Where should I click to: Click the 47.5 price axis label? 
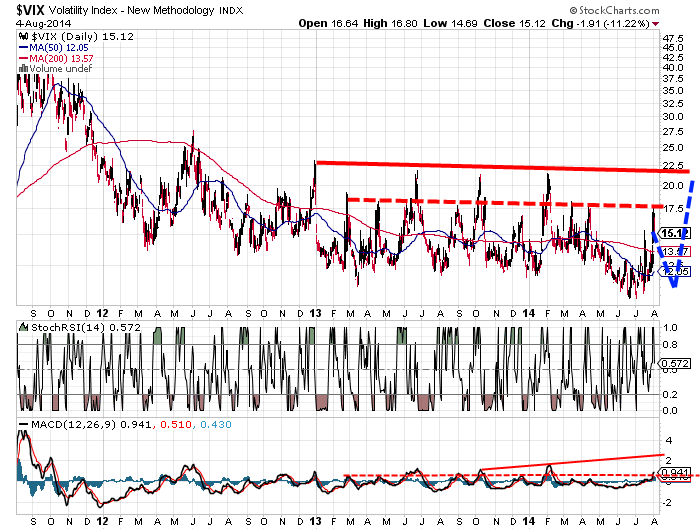tap(673, 38)
